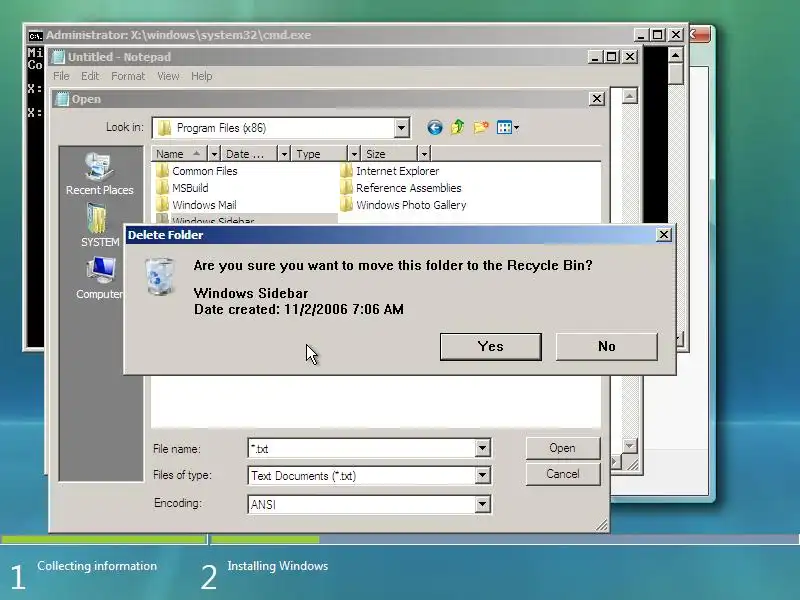
Task: Select the Windows Mail folder
Action: tap(196, 205)
